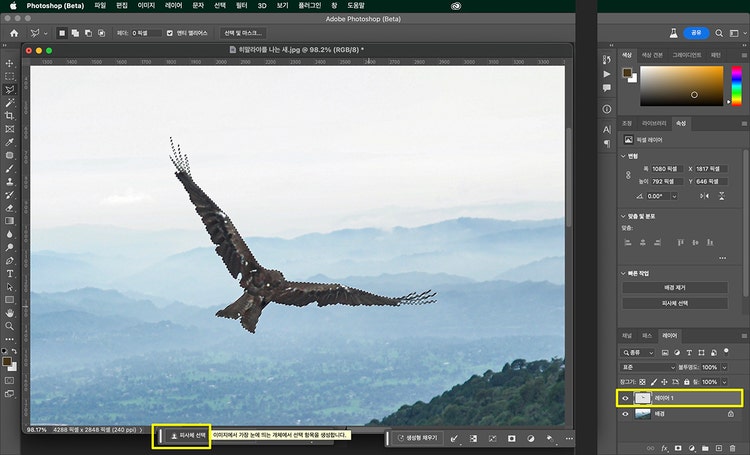Click the trash icon to delete layer
Image resolution: width=750 pixels, height=455 pixels.
point(732,447)
